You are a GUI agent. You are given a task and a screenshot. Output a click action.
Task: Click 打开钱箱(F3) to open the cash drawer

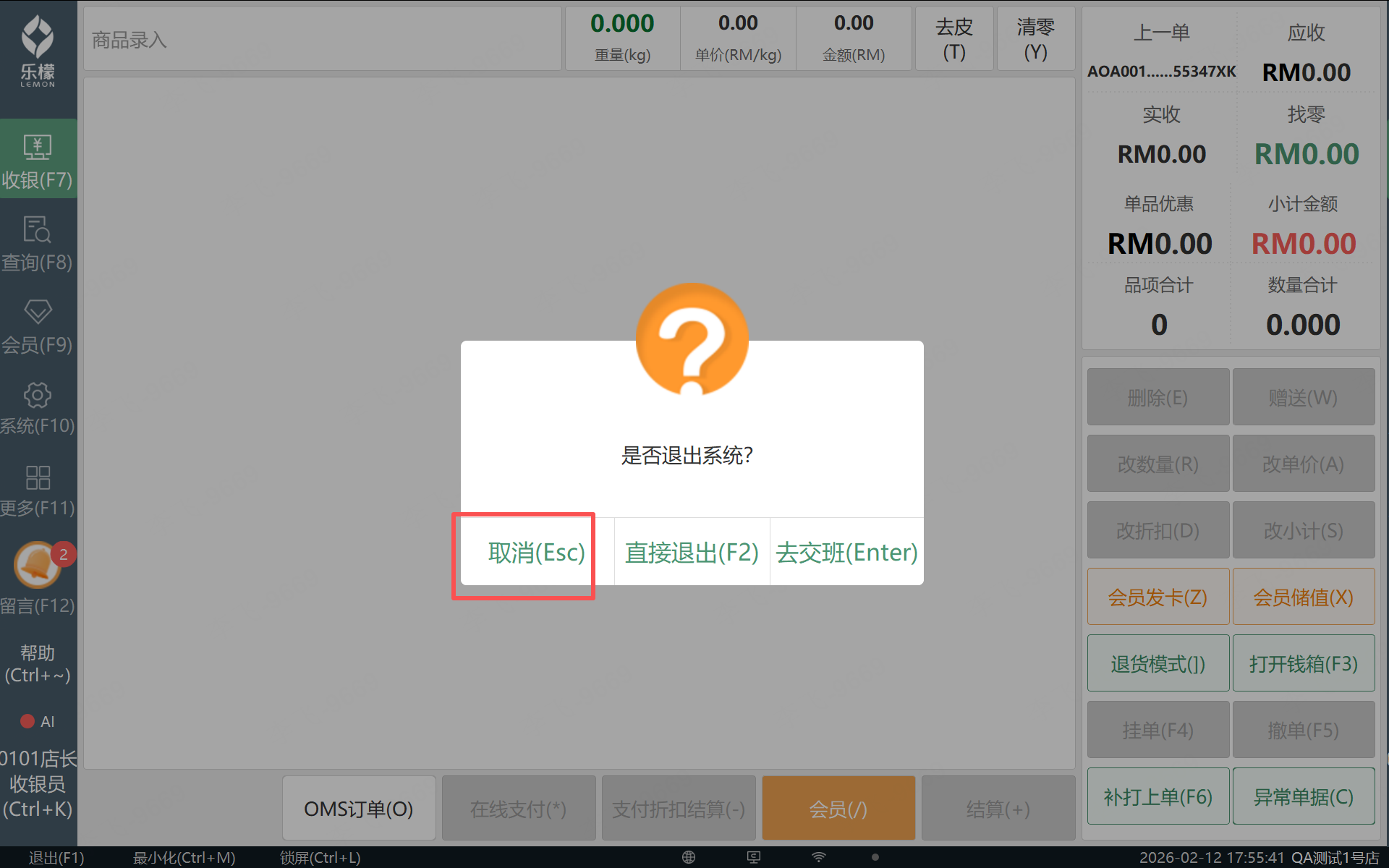1303,663
